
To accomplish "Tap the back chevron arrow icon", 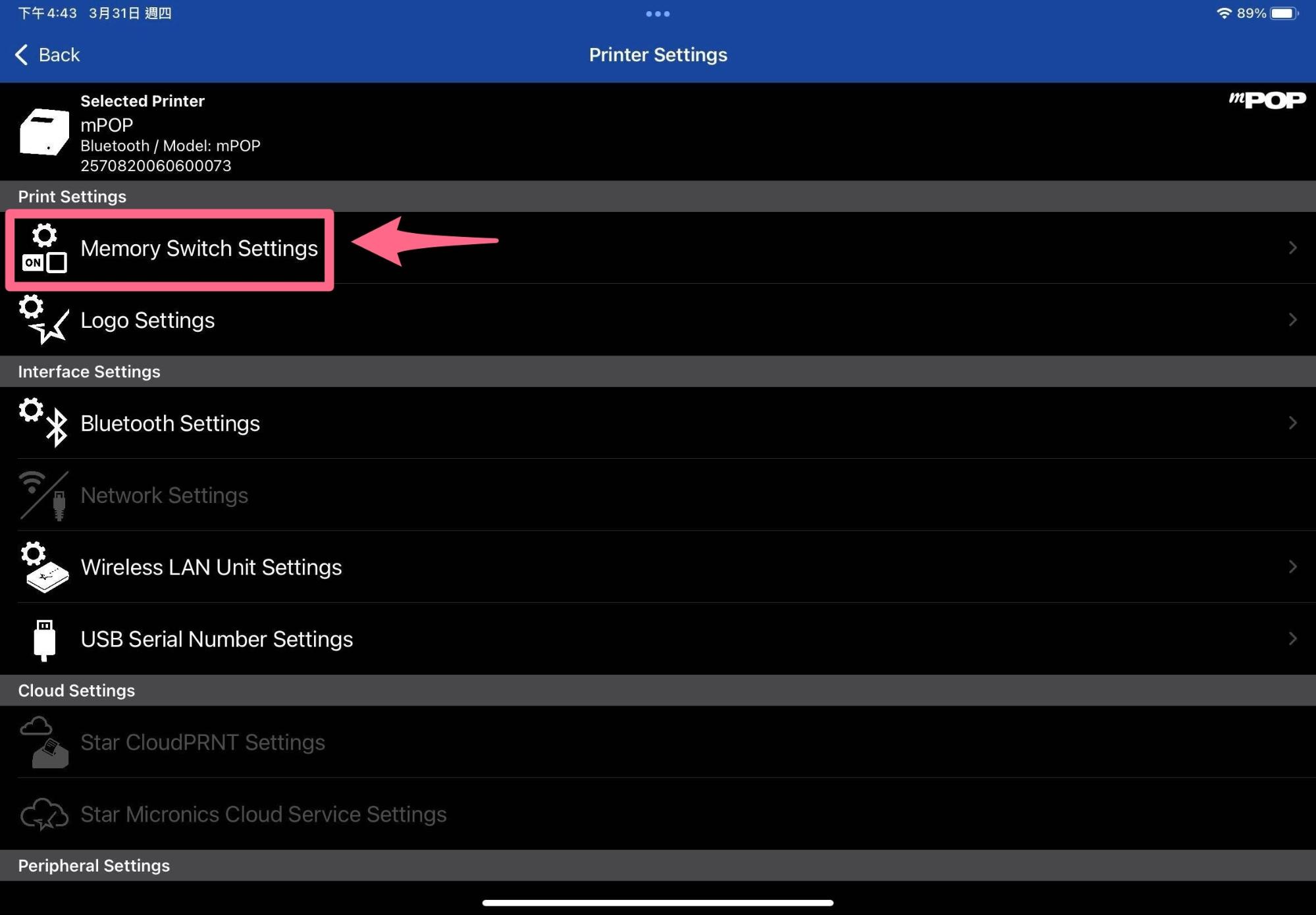I will tap(22, 55).
